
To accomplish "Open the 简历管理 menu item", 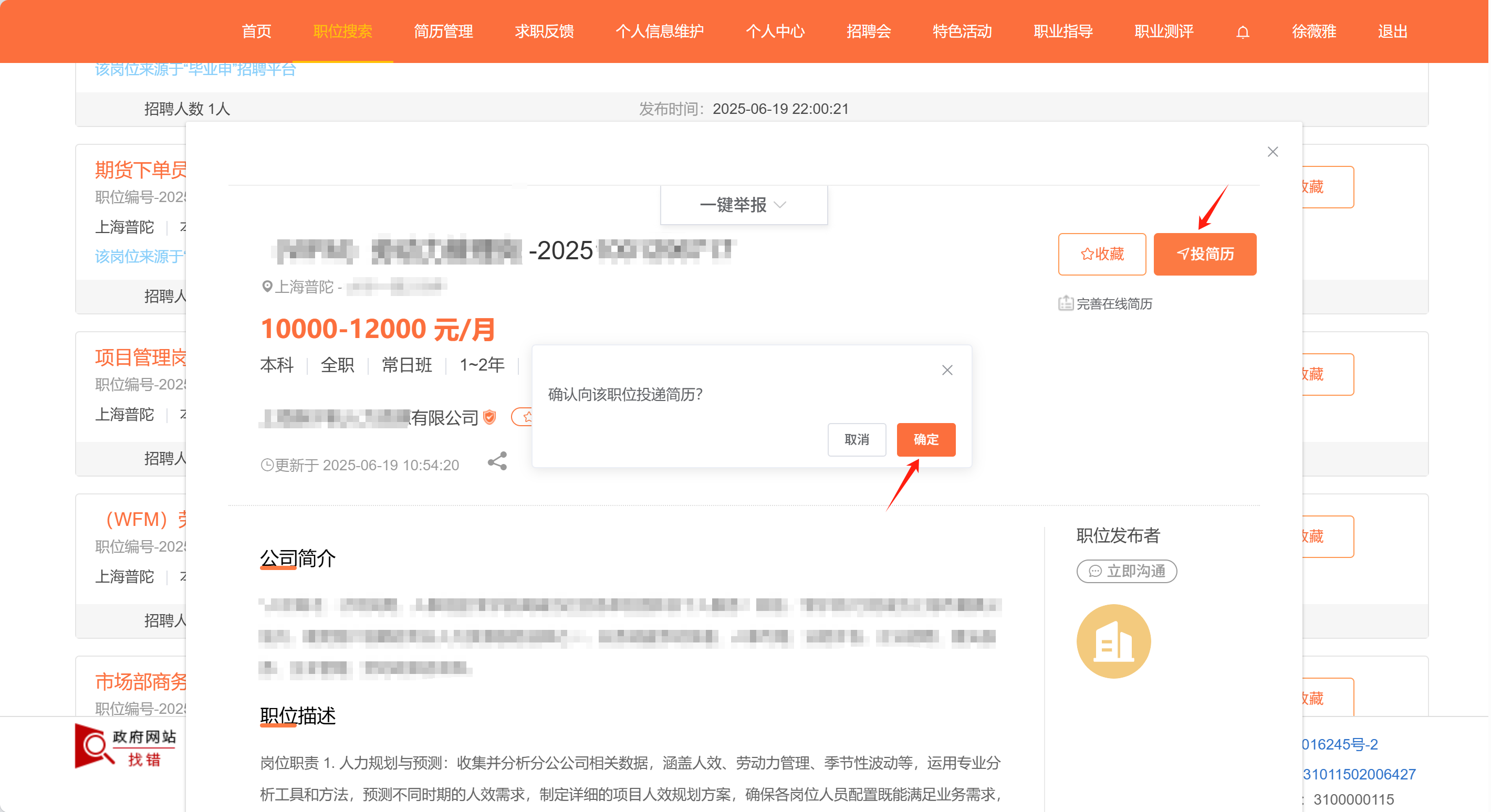I will [x=443, y=32].
